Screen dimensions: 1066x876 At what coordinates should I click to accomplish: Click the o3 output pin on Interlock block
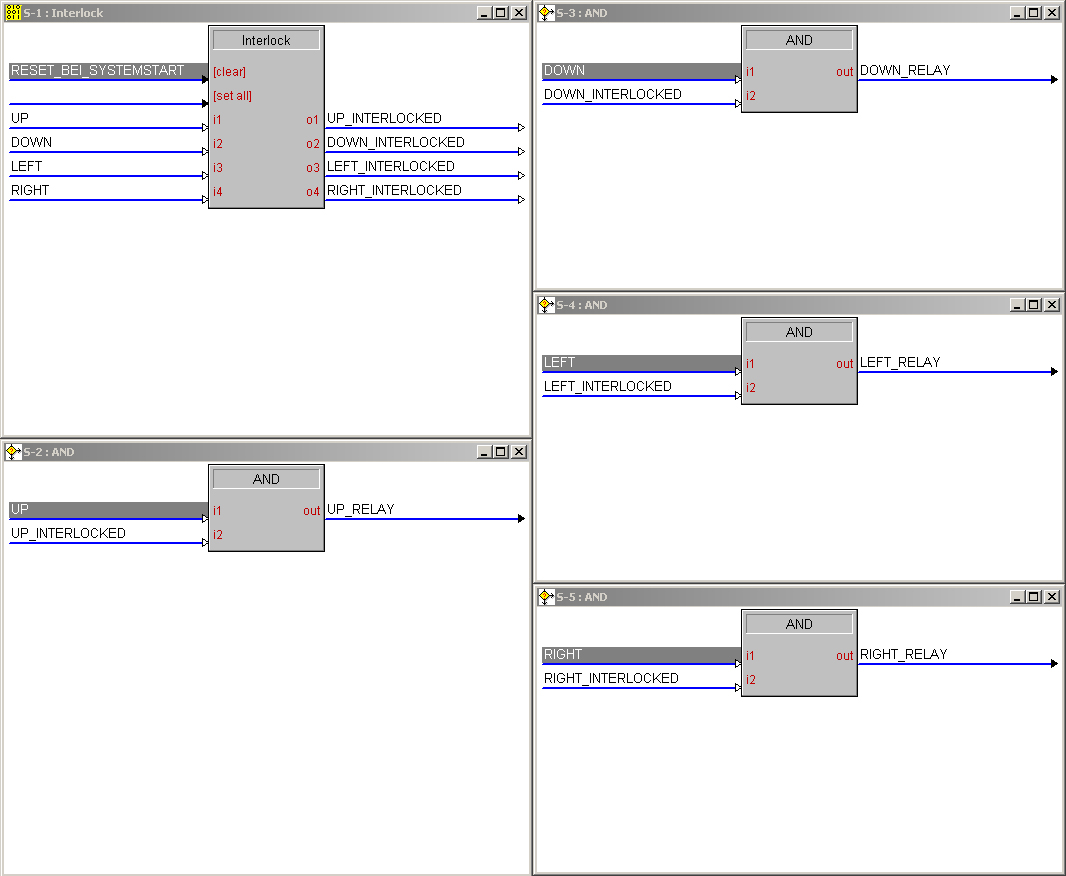click(x=313, y=168)
